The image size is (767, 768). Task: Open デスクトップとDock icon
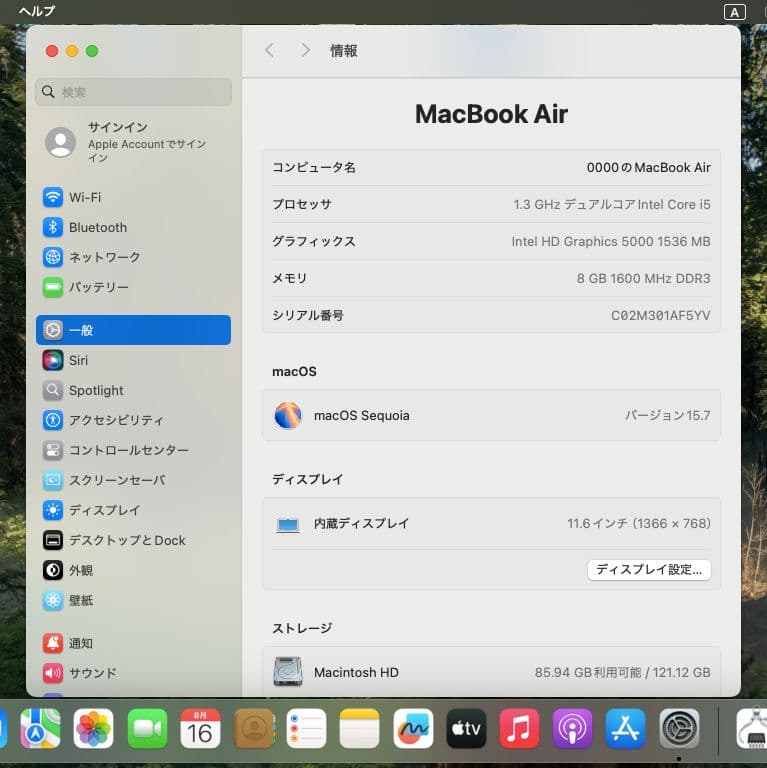pos(53,540)
